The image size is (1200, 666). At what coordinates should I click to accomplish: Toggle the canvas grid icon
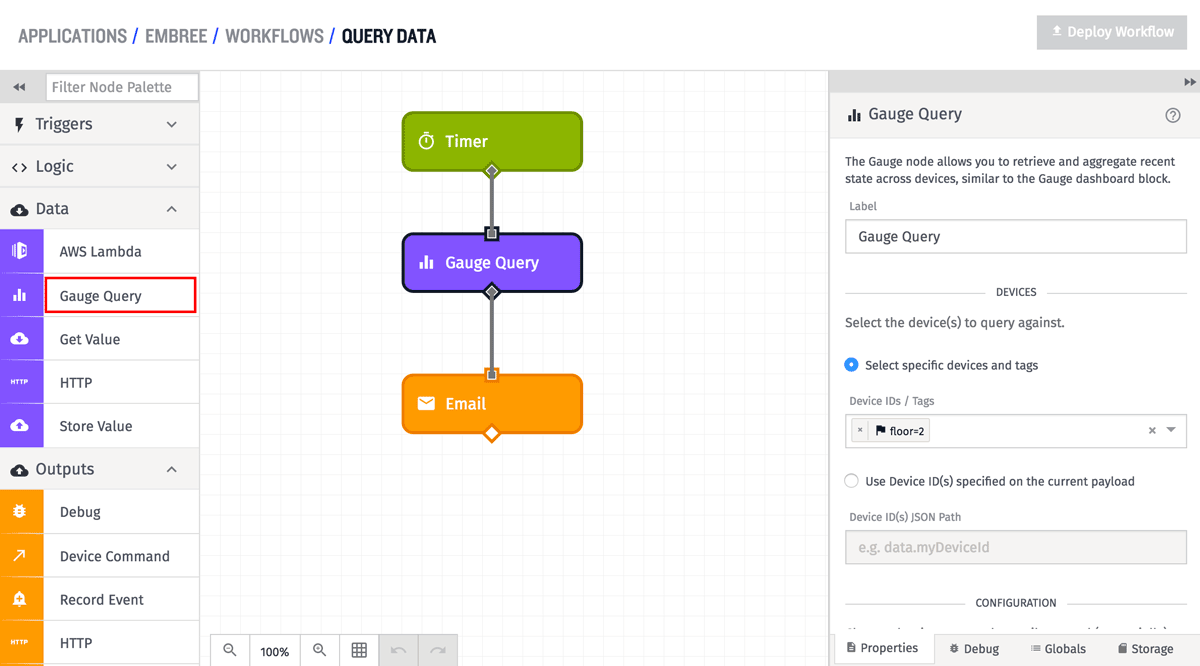359,650
